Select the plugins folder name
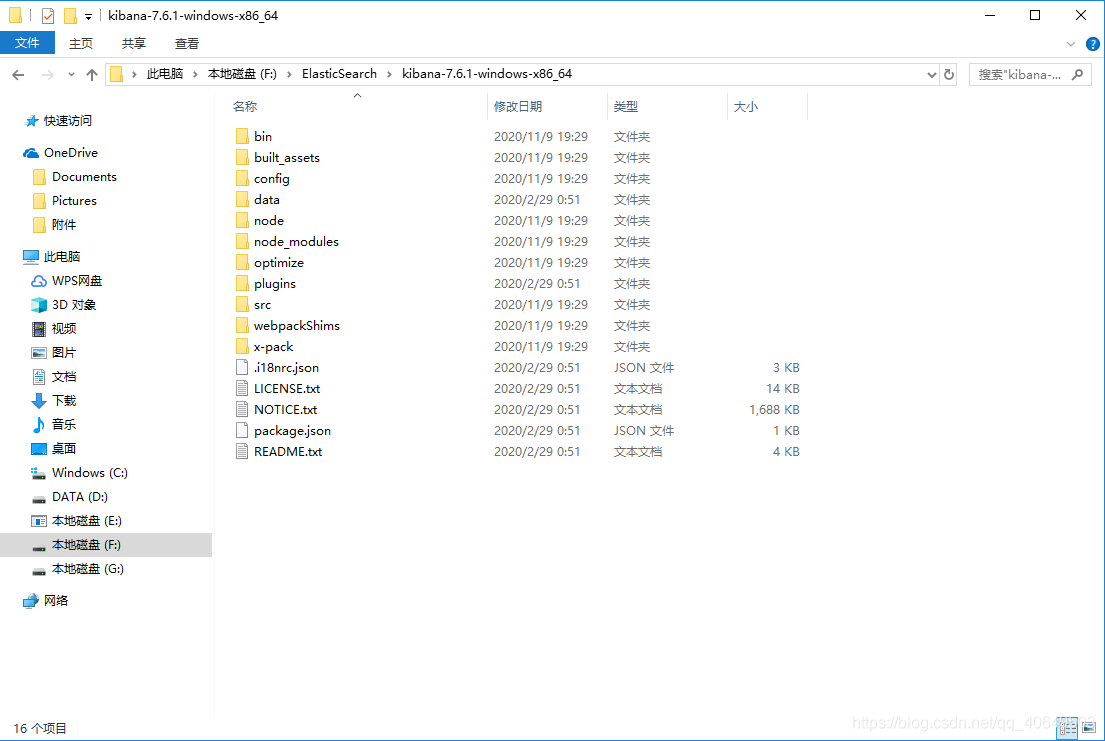The width and height of the screenshot is (1105, 741). (275, 283)
